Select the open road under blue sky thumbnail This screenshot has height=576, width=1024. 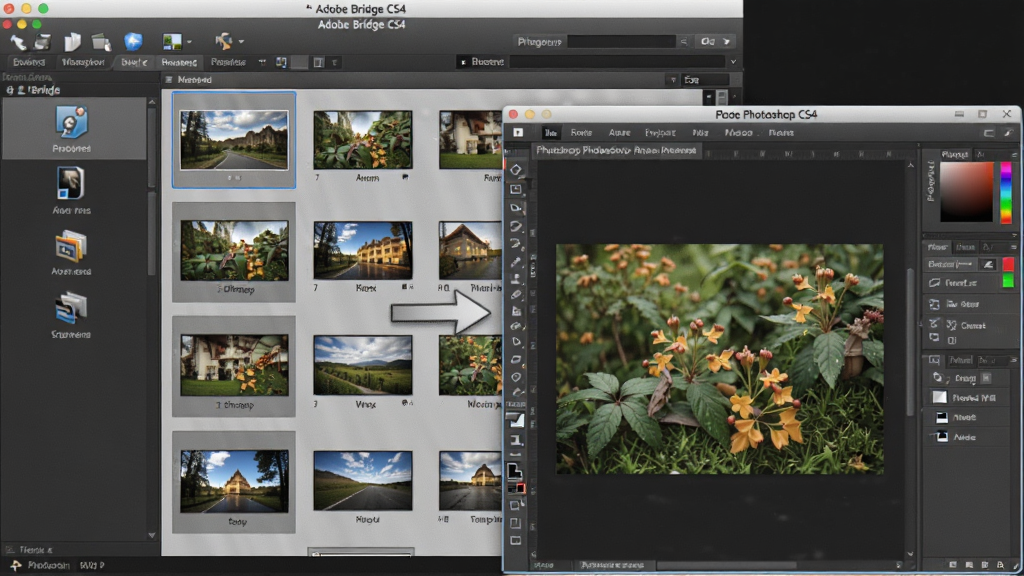click(362, 480)
